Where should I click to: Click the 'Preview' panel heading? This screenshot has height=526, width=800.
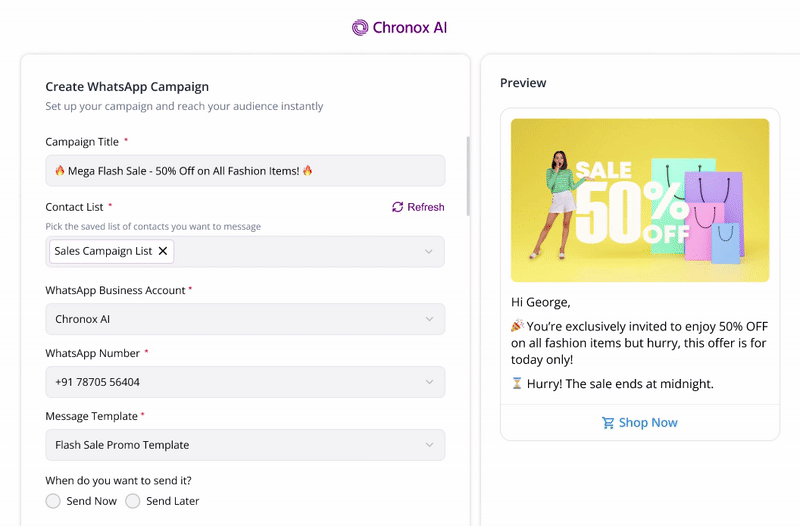click(x=523, y=83)
